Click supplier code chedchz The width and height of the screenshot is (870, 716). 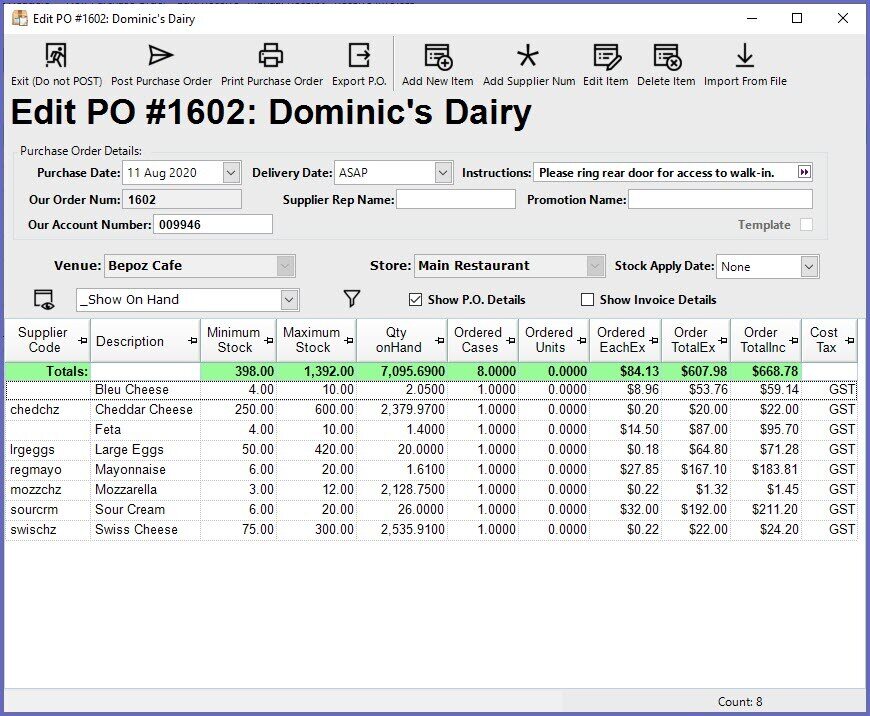[34, 410]
